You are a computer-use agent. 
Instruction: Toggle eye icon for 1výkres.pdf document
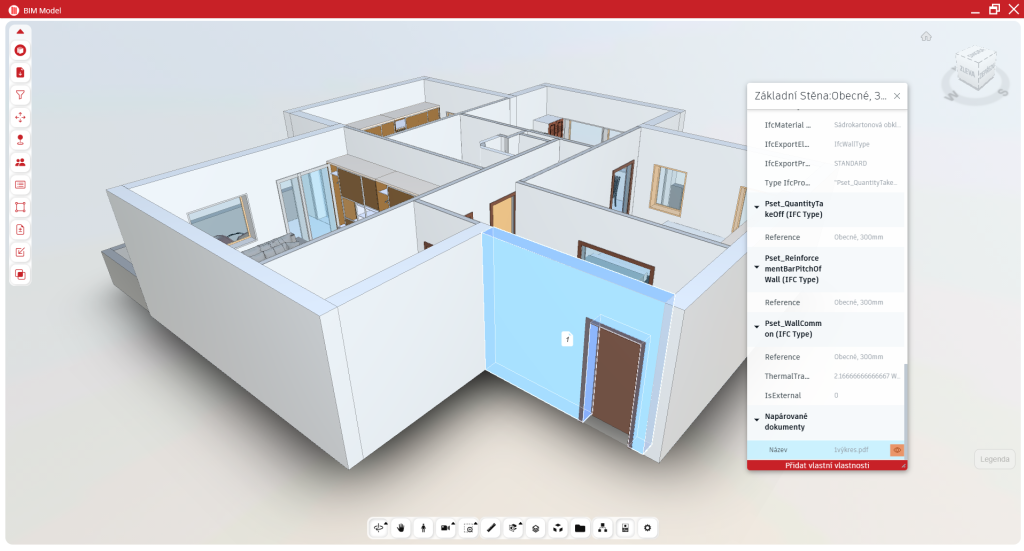896,450
